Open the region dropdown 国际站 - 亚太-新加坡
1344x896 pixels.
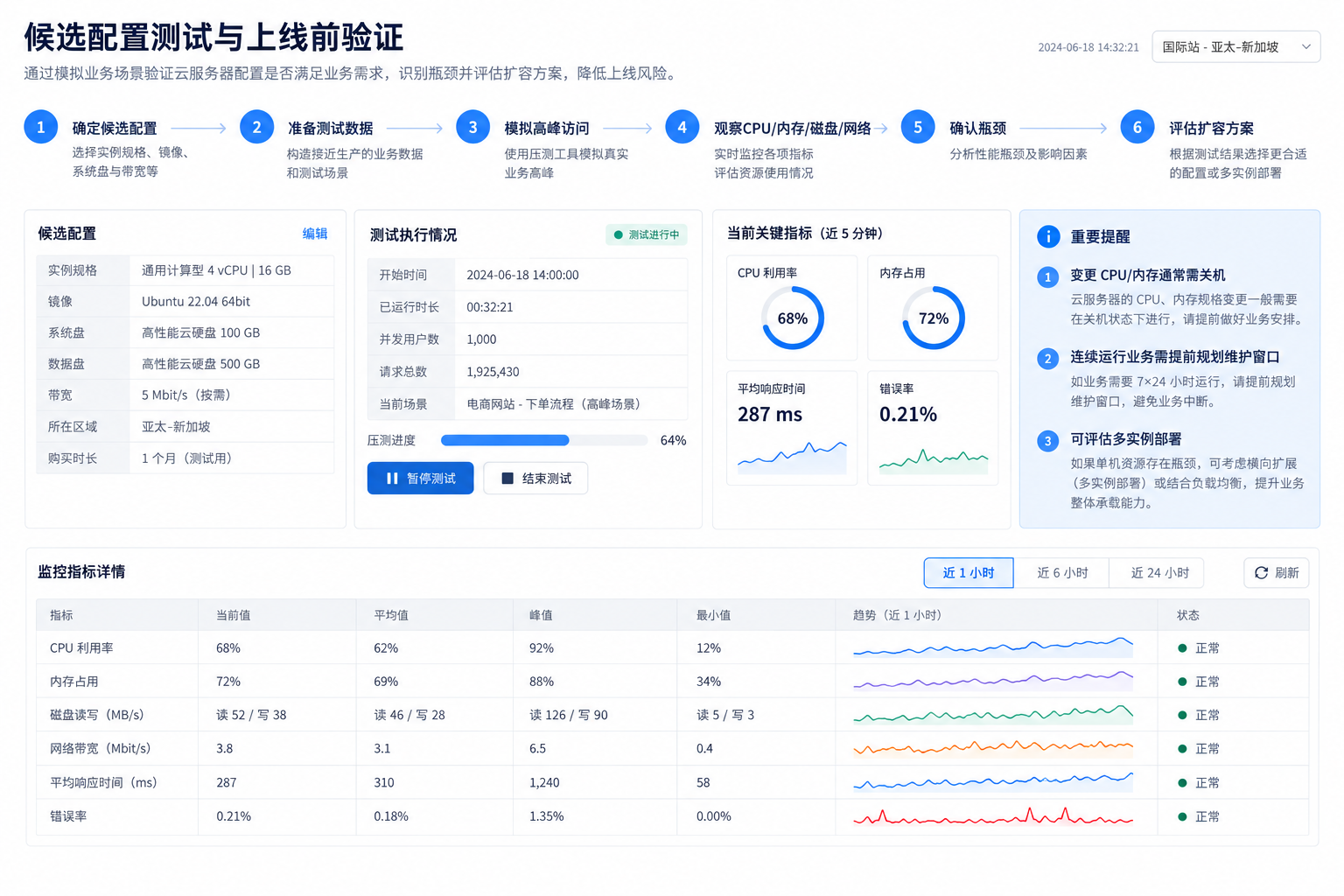point(1235,46)
